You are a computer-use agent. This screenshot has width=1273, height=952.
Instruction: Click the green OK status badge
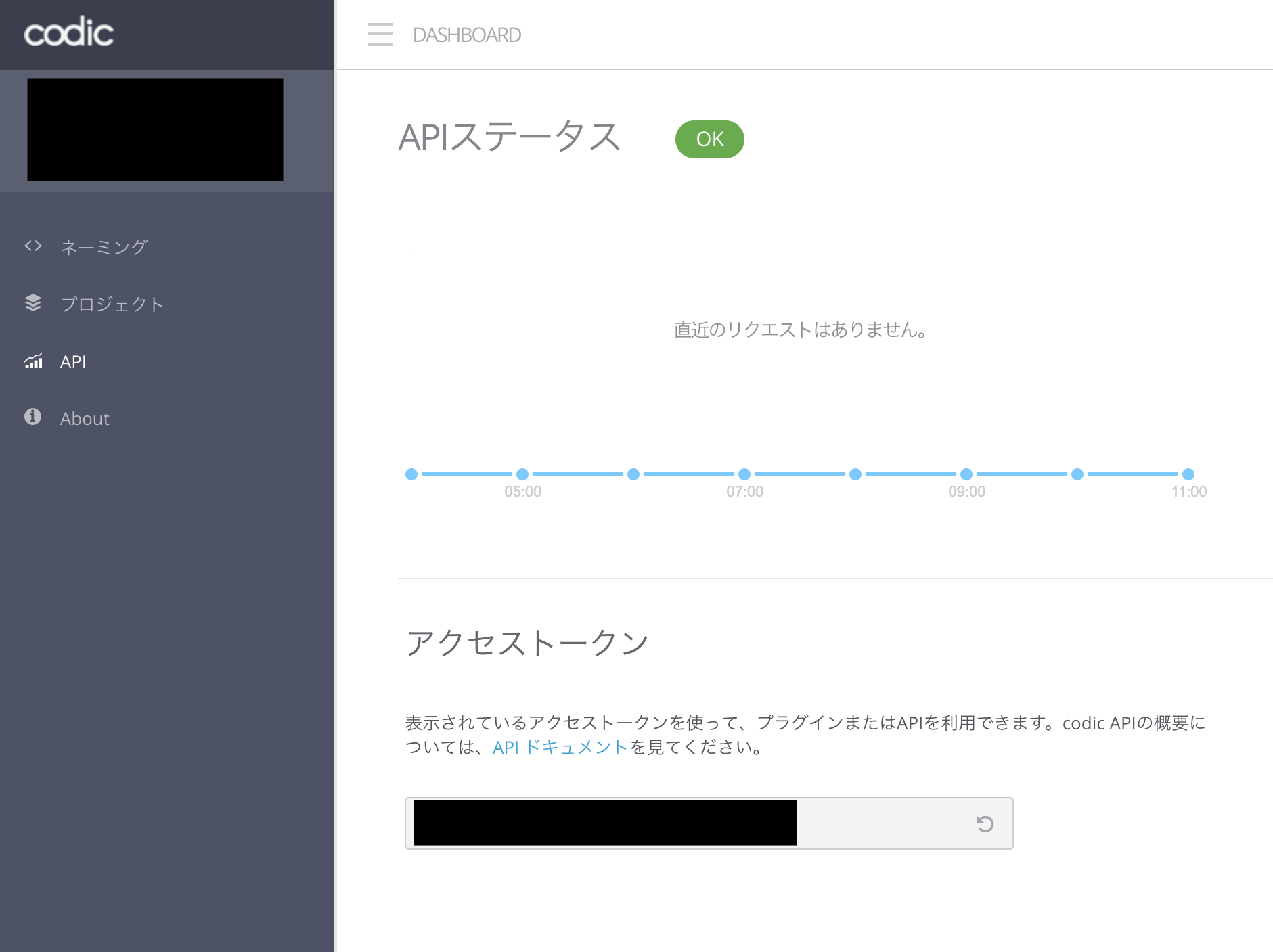click(710, 139)
